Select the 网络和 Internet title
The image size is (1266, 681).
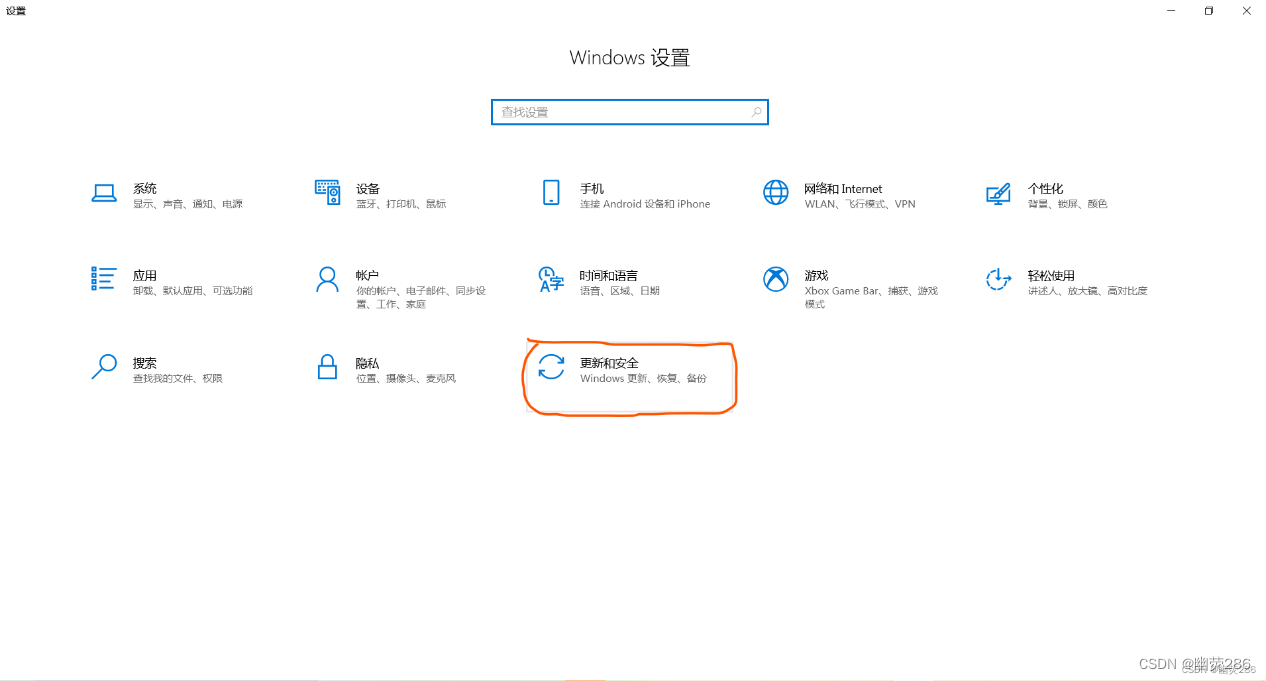843,188
